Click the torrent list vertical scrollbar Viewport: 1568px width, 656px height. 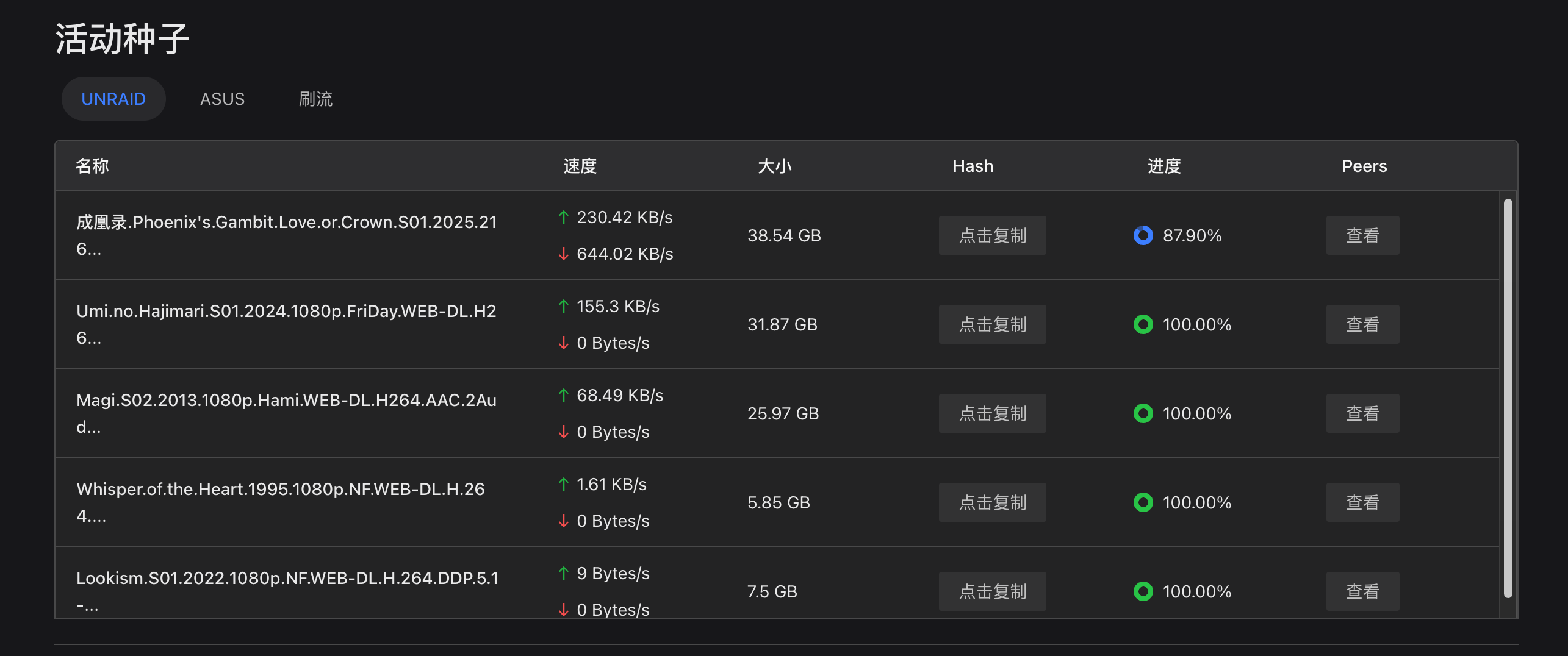[1508, 398]
